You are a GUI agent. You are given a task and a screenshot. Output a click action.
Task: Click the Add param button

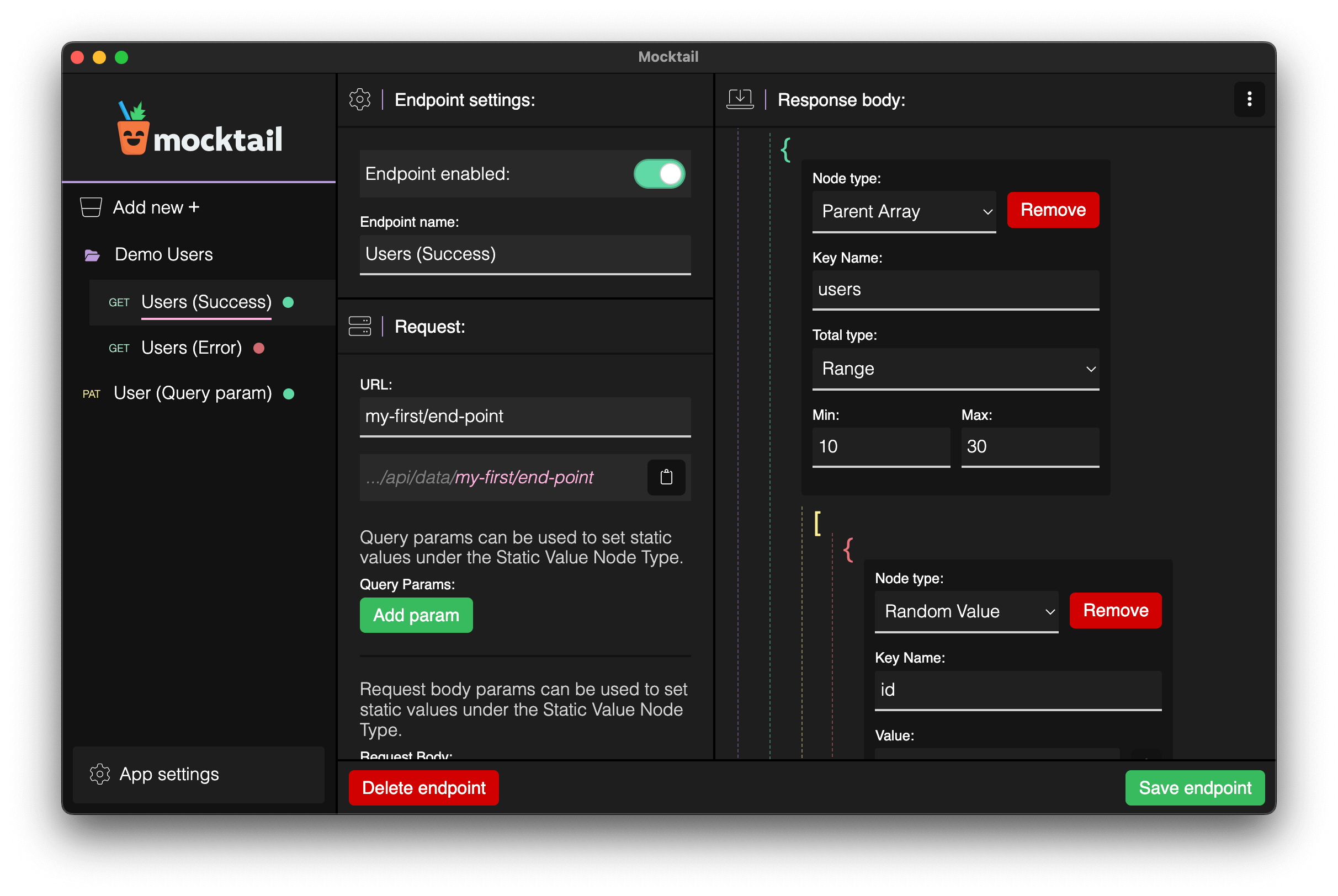416,615
